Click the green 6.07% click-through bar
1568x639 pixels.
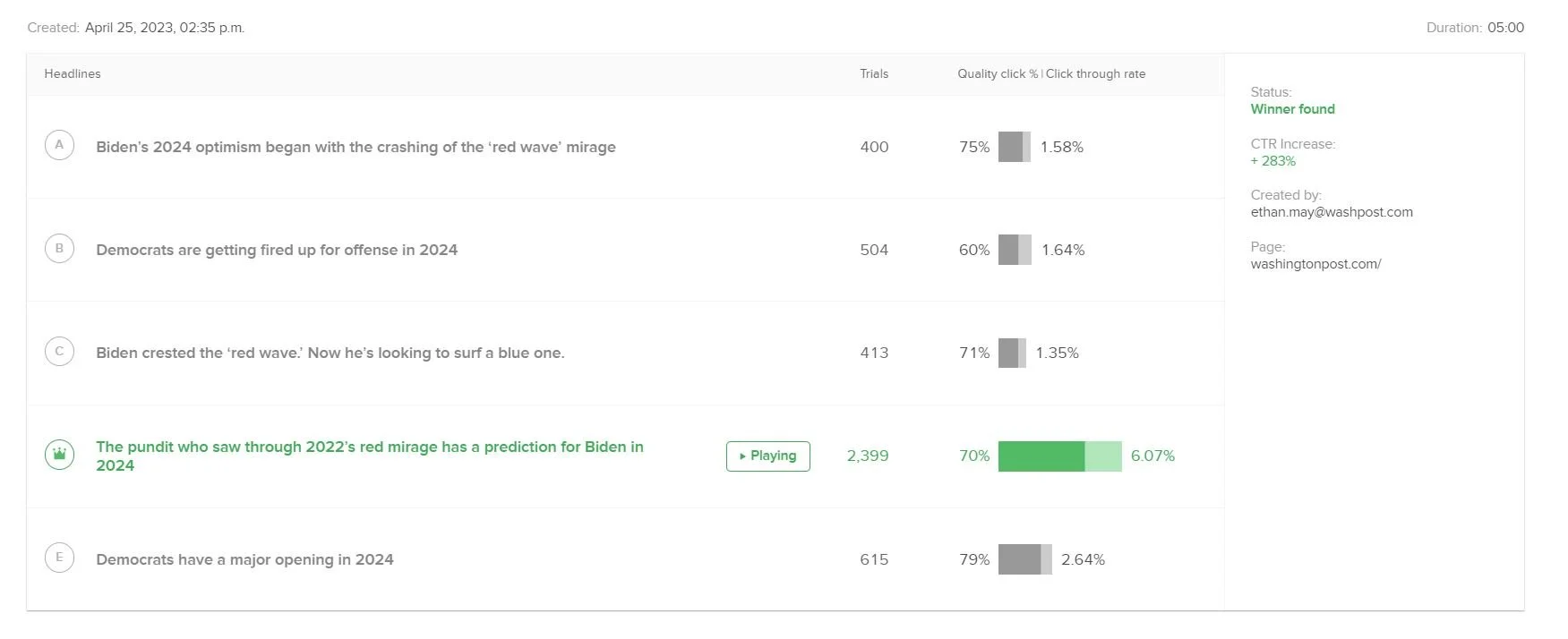tap(1058, 456)
